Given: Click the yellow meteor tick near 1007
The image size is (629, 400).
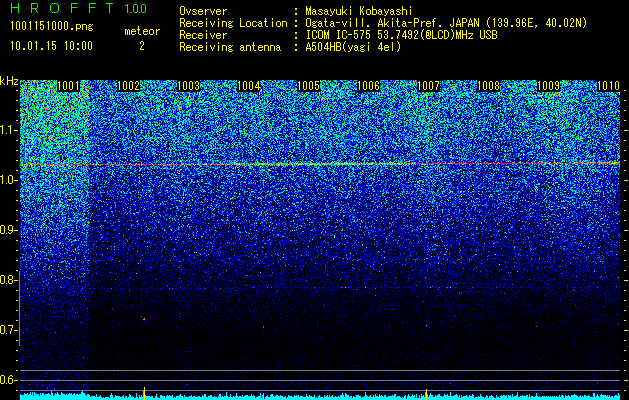Looking at the screenshot, I should pos(426,394).
